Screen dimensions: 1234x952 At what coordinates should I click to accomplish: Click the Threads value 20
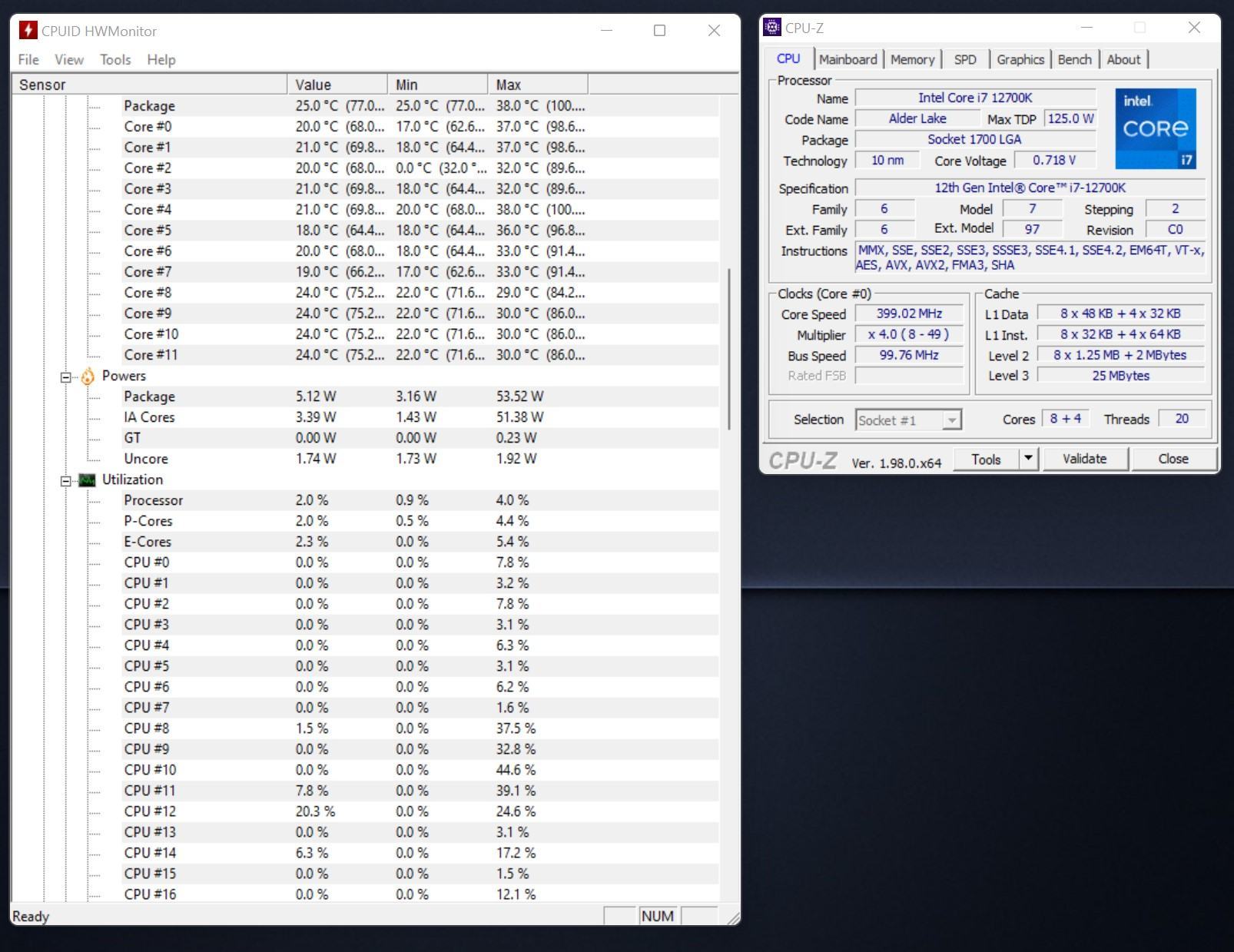tap(1182, 419)
